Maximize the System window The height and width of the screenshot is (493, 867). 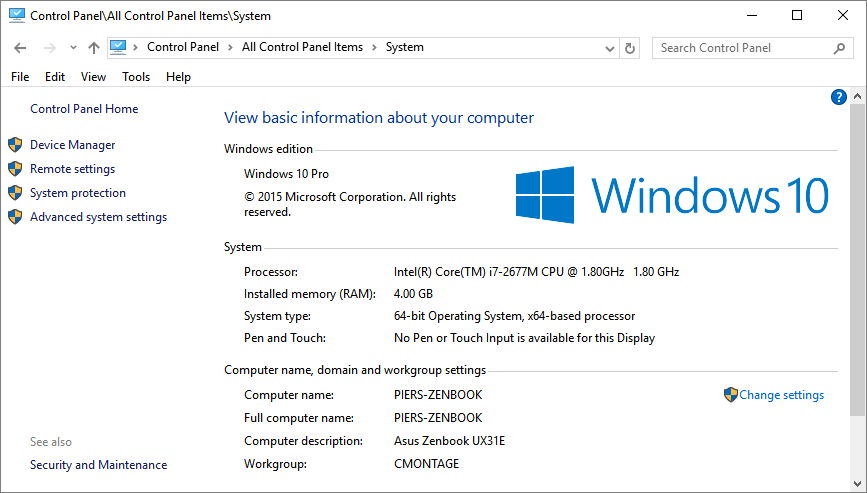797,15
